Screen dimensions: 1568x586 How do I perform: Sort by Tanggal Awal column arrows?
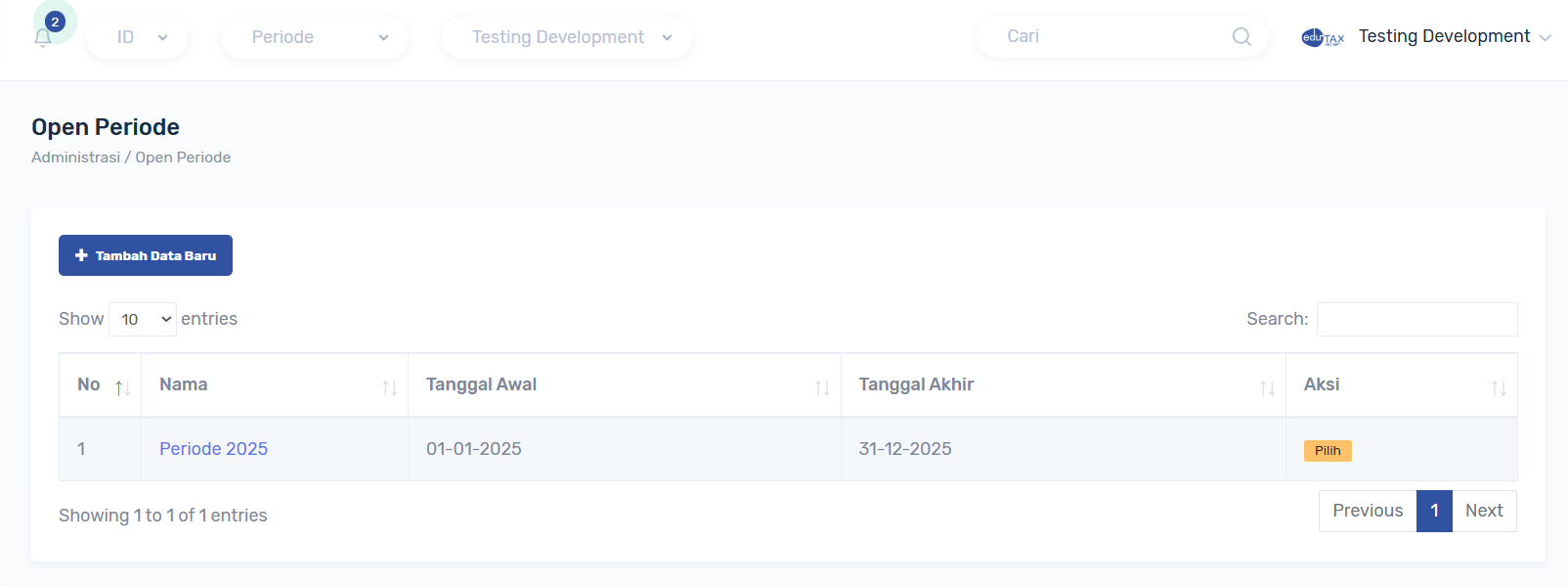click(822, 387)
